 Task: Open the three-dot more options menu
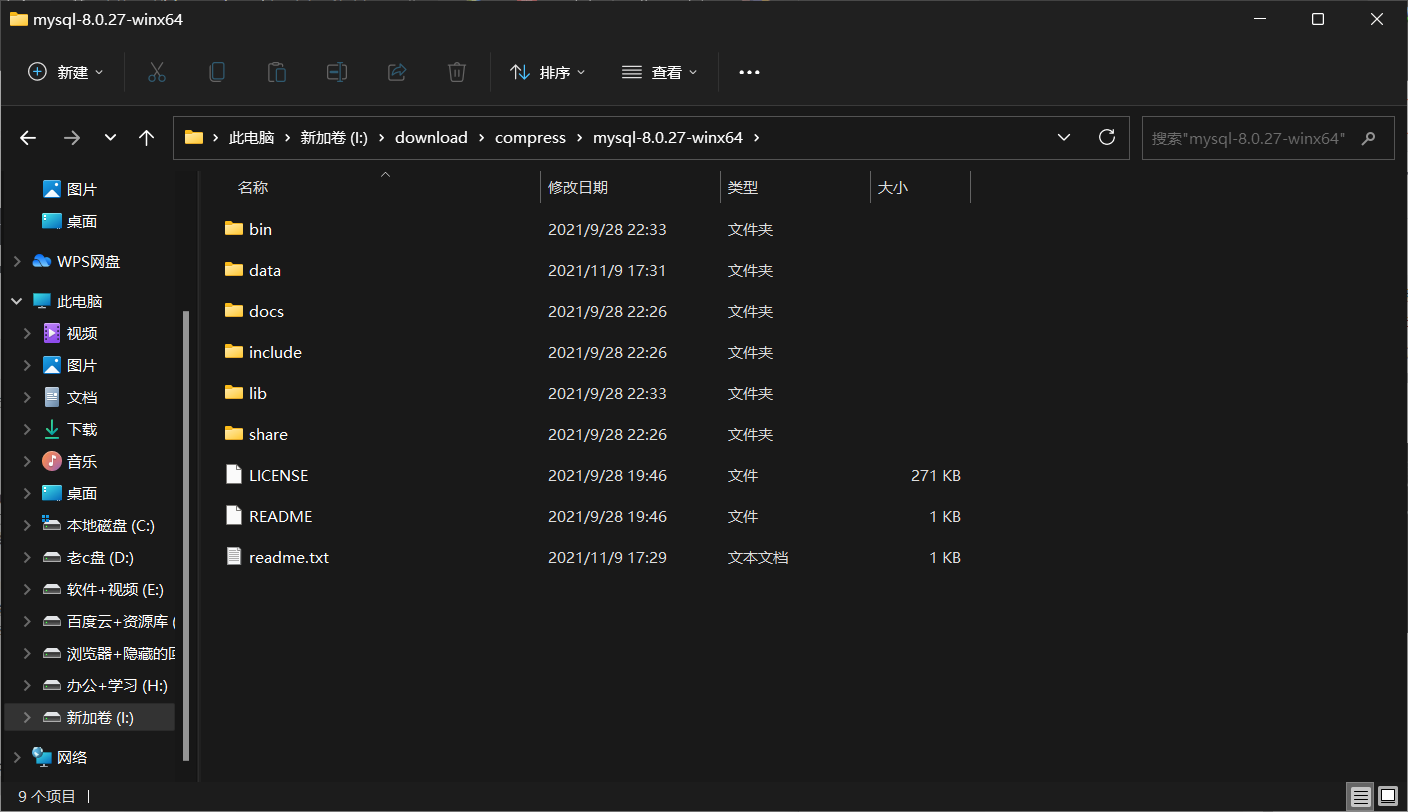pos(749,72)
